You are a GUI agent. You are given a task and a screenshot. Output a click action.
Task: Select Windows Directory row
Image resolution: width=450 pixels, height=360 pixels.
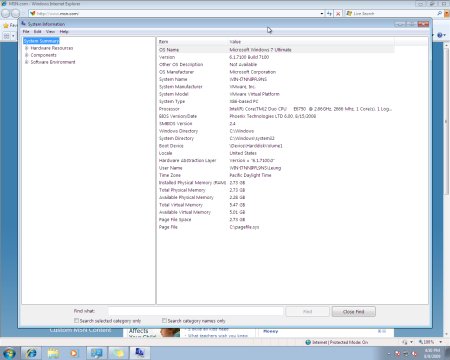276,131
